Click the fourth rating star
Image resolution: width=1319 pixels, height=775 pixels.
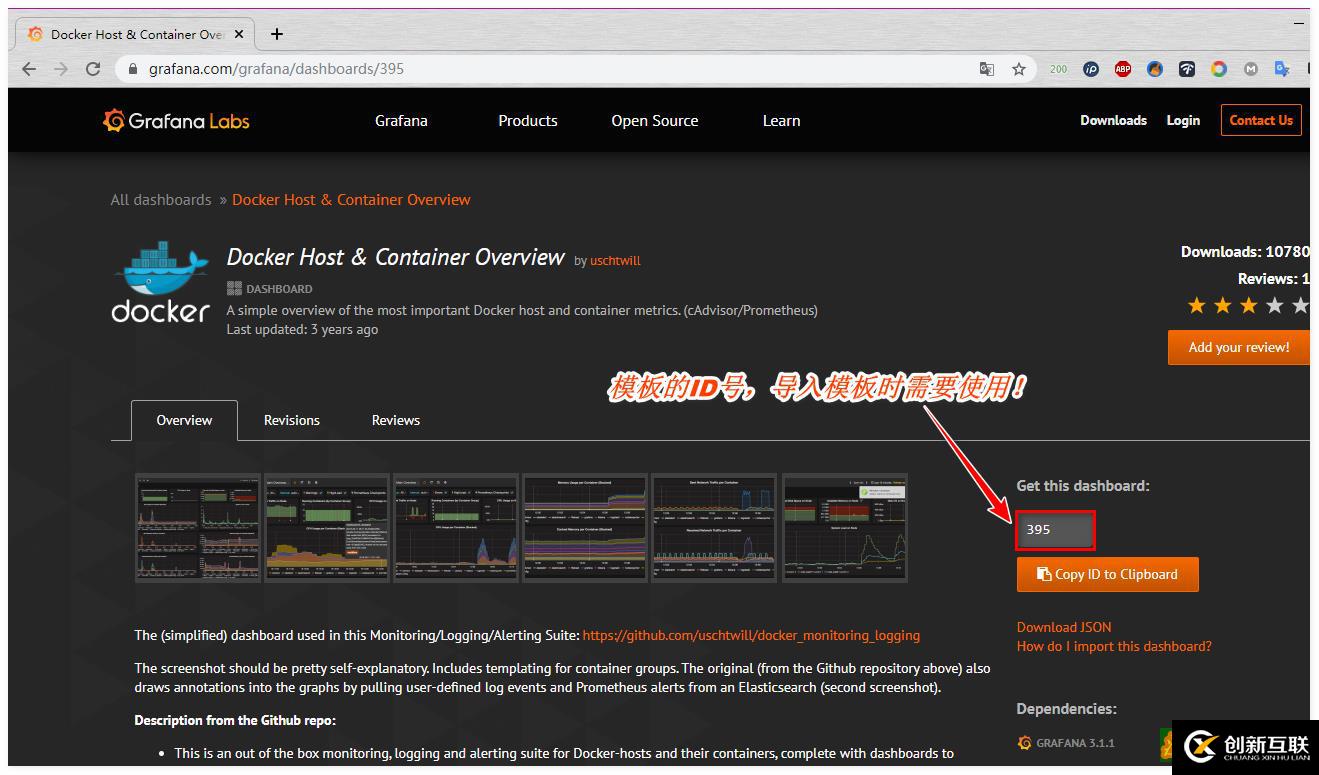(x=1275, y=305)
